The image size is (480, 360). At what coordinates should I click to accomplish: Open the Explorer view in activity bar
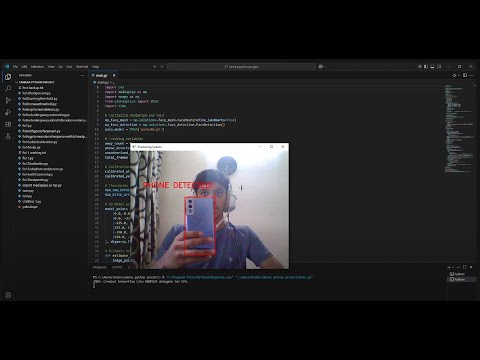[8, 77]
